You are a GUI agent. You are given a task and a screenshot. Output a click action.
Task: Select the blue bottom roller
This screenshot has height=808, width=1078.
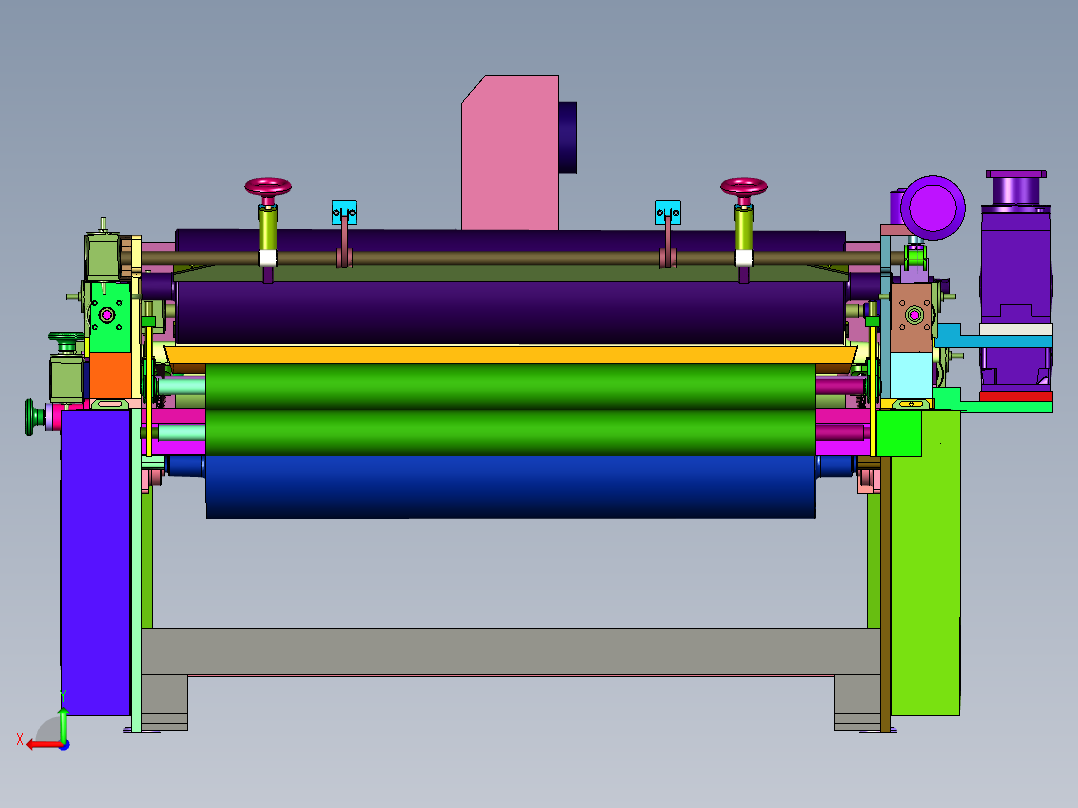510,487
